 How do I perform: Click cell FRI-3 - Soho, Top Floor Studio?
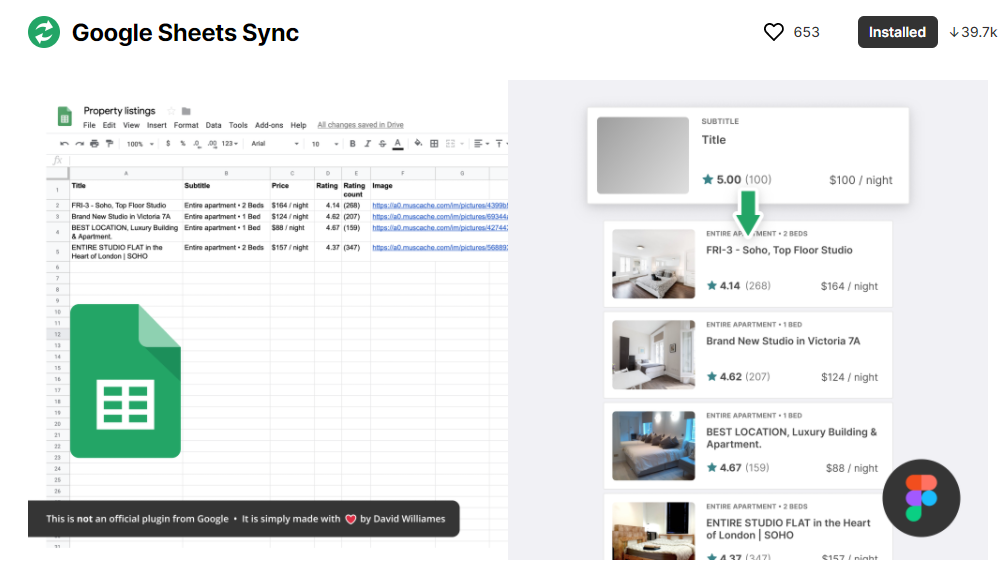click(126, 205)
